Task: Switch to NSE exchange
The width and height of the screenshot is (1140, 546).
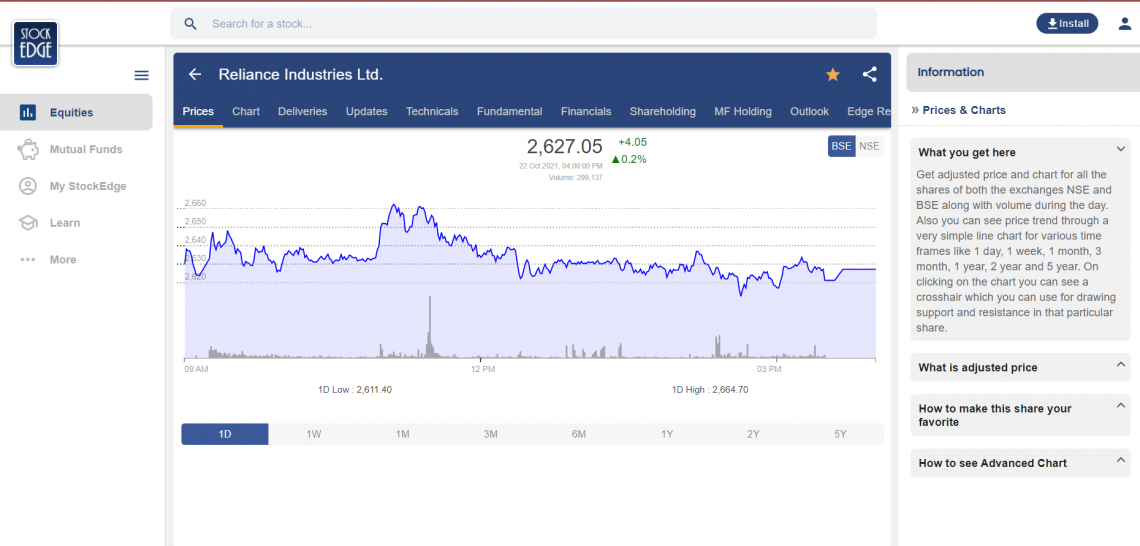Action: click(869, 146)
